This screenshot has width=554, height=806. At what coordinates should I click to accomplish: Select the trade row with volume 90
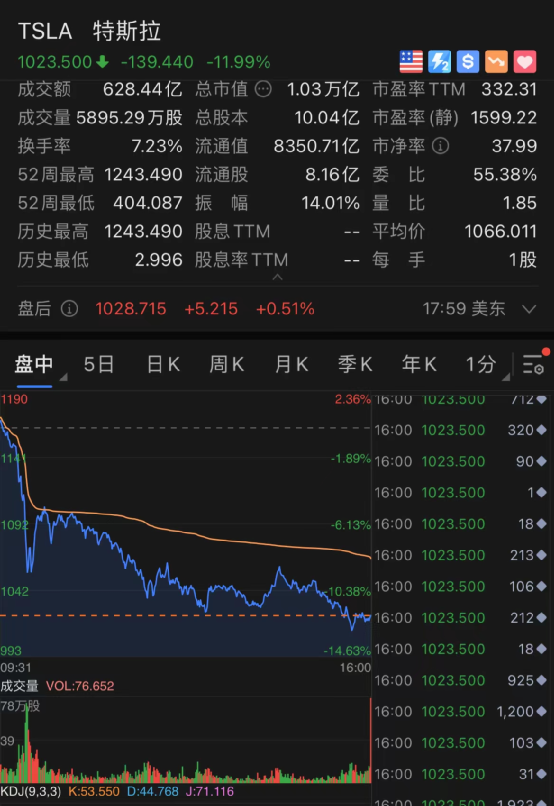pyautogui.click(x=460, y=462)
